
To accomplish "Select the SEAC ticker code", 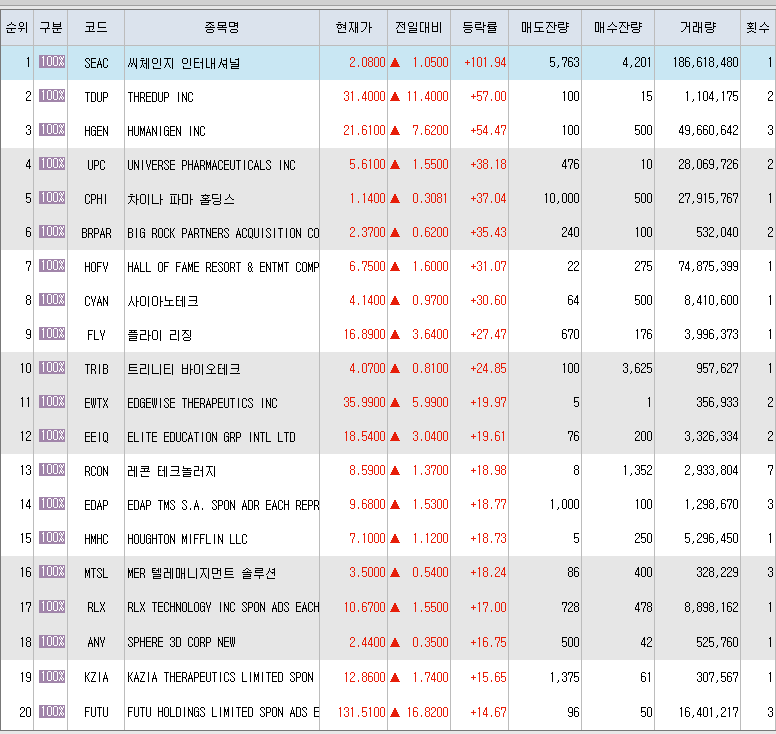I will [x=96, y=63].
